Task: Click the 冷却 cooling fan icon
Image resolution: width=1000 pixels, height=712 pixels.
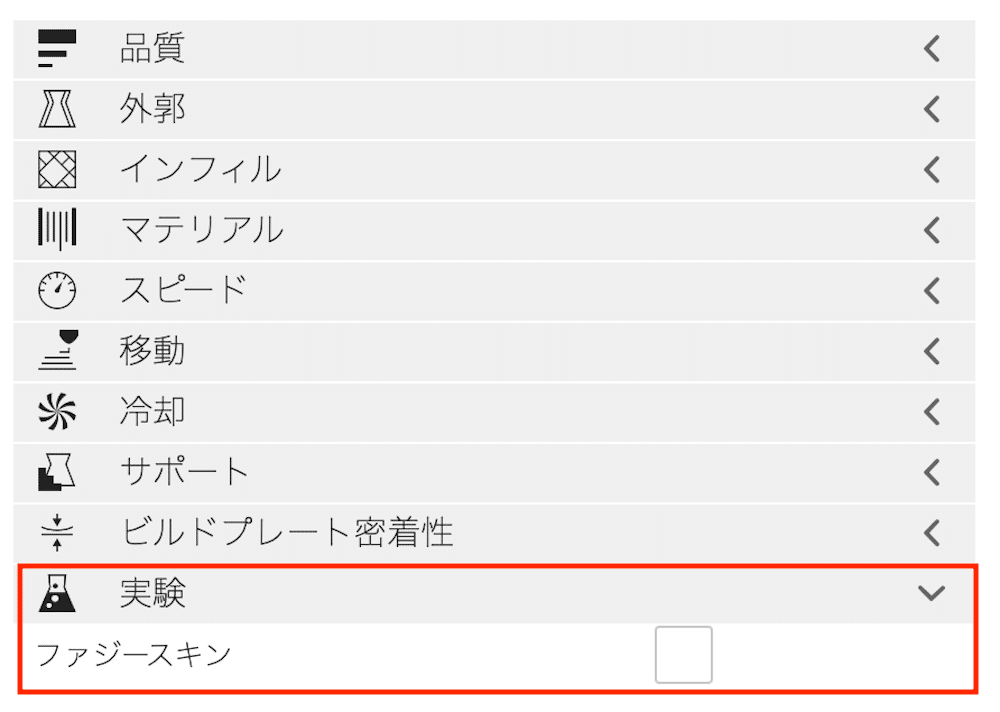Action: (x=57, y=412)
